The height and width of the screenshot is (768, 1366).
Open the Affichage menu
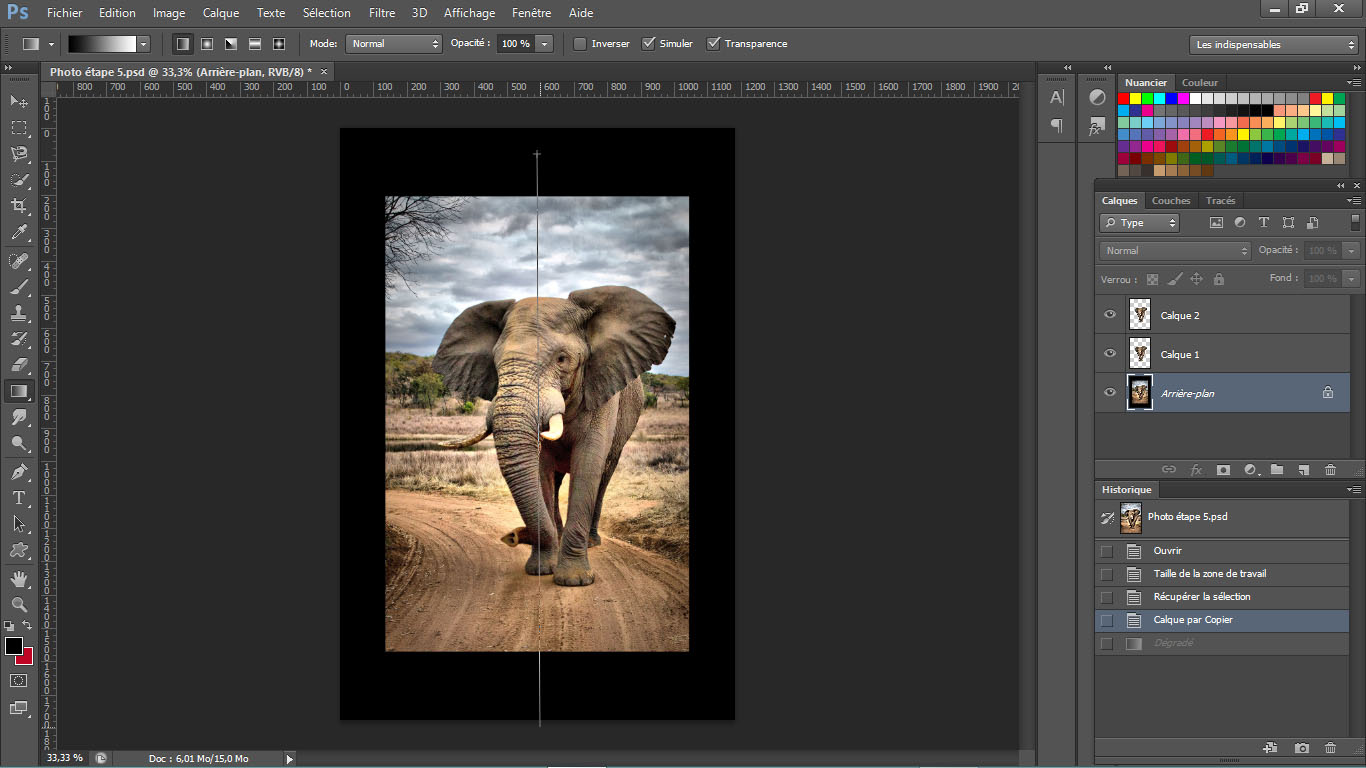470,13
